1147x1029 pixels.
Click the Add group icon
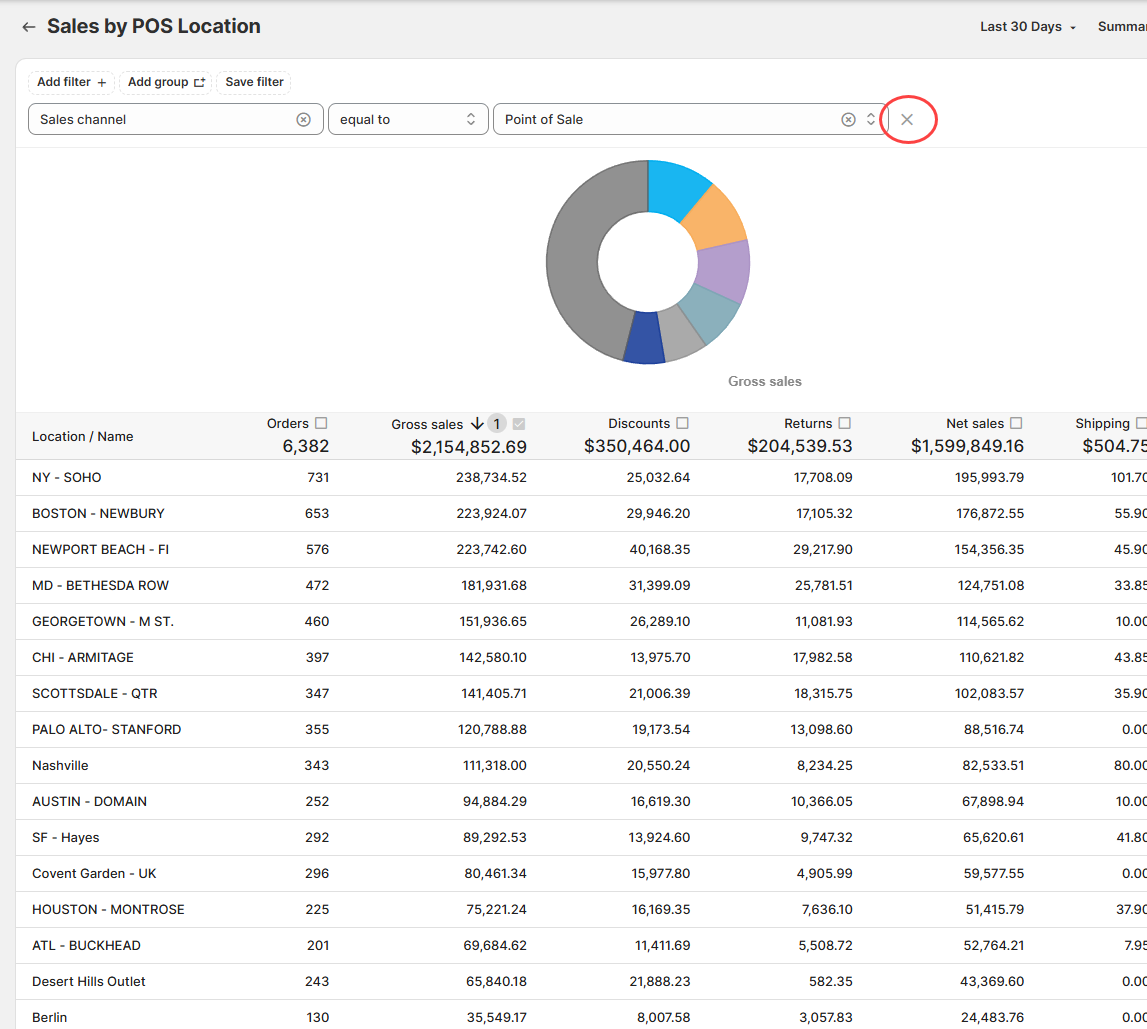199,83
